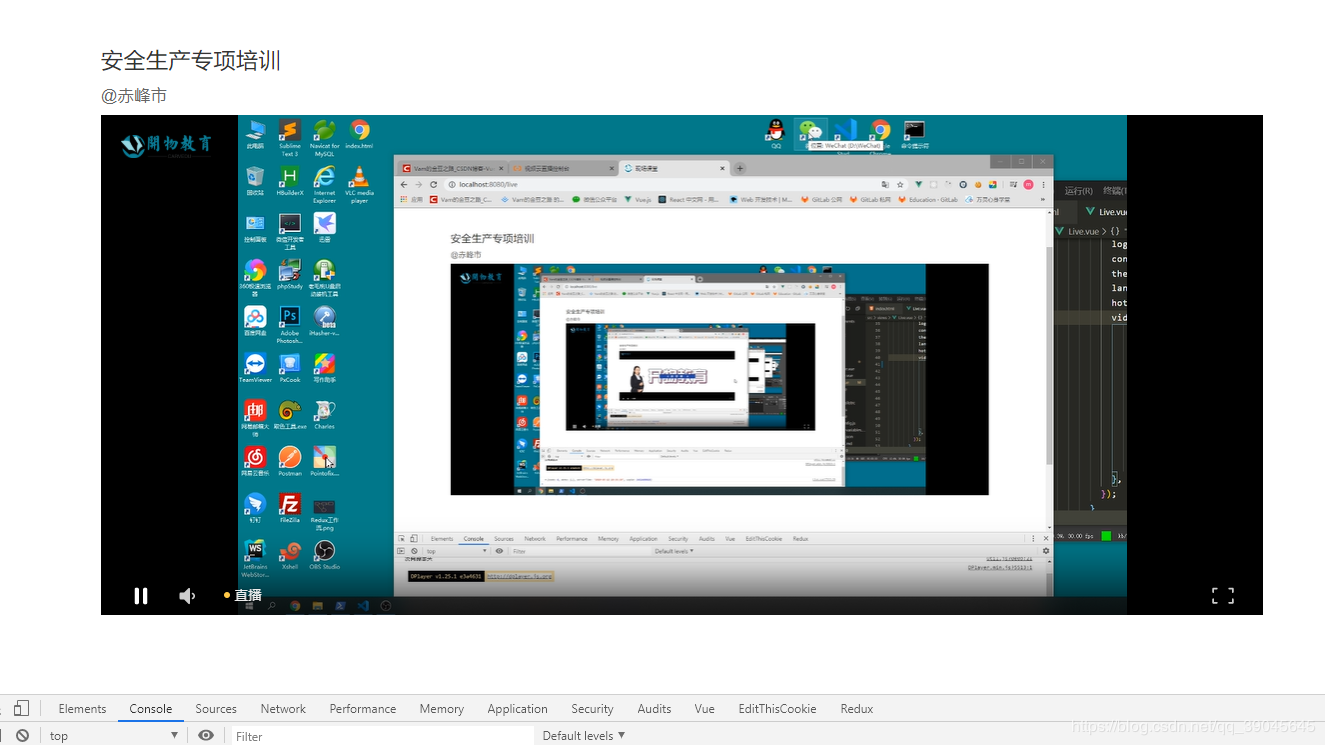Pause the live stream video
Viewport: 1325px width, 745px height.
point(141,596)
